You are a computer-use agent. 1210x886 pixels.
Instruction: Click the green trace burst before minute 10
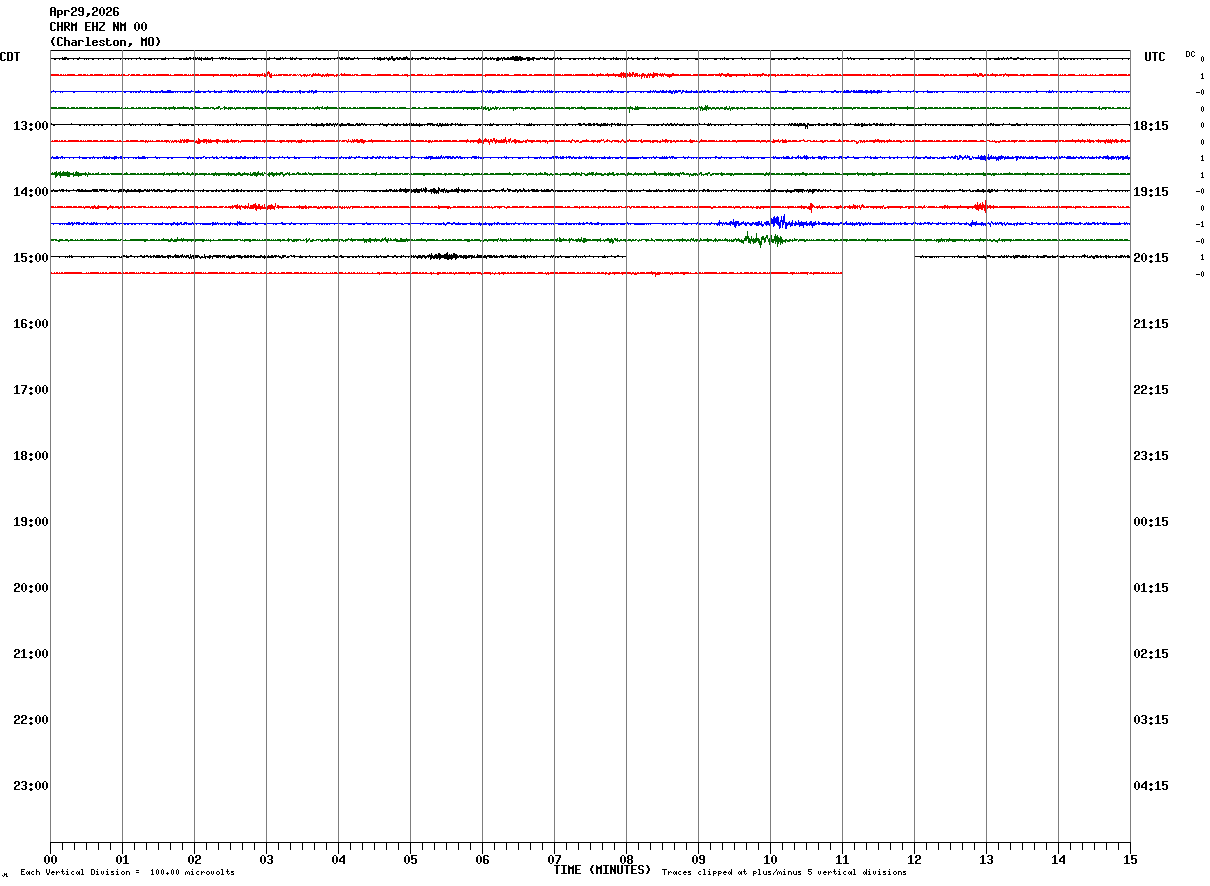(762, 239)
